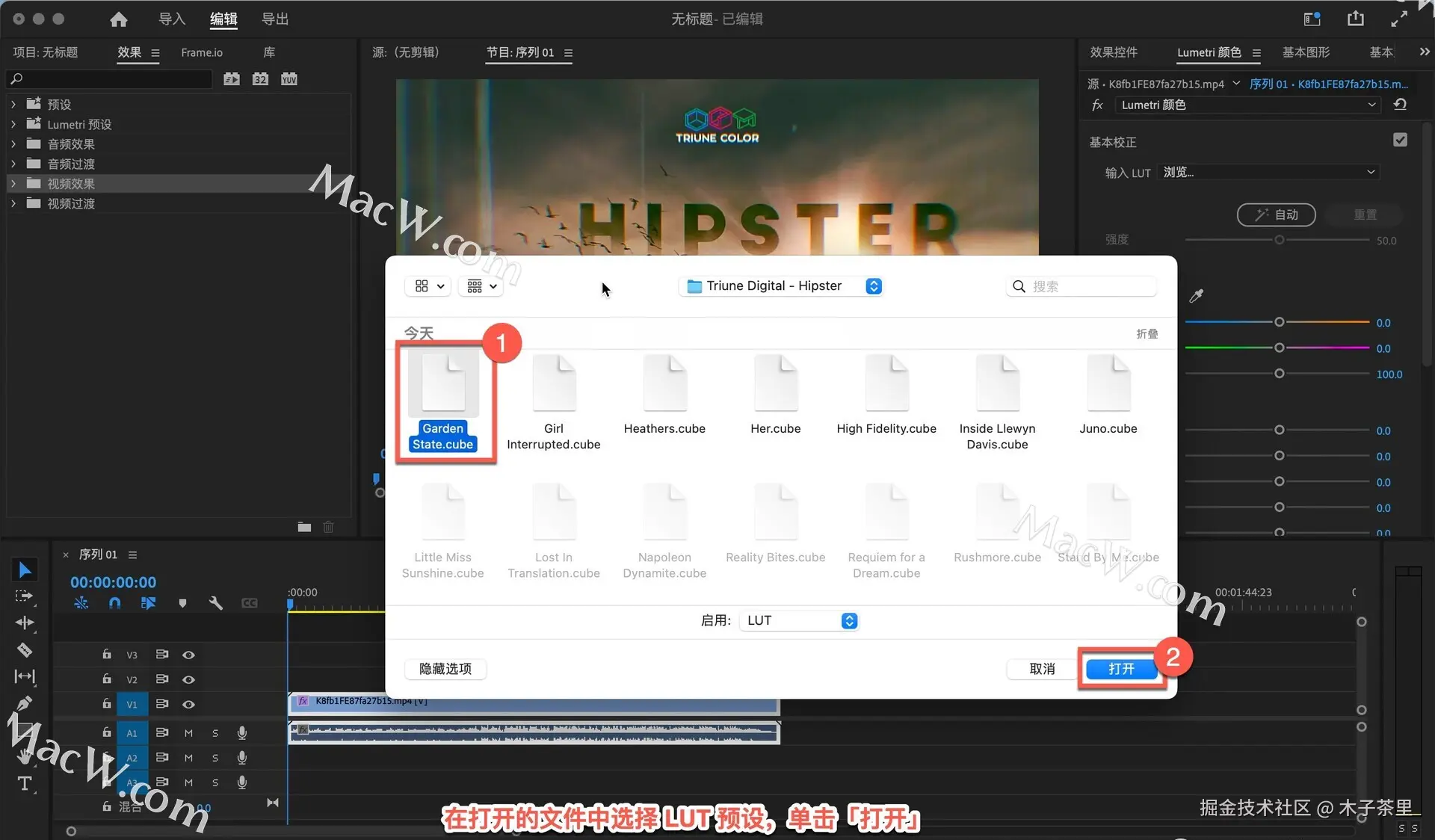
Task: Click the Home icon in top bar
Action: (118, 19)
